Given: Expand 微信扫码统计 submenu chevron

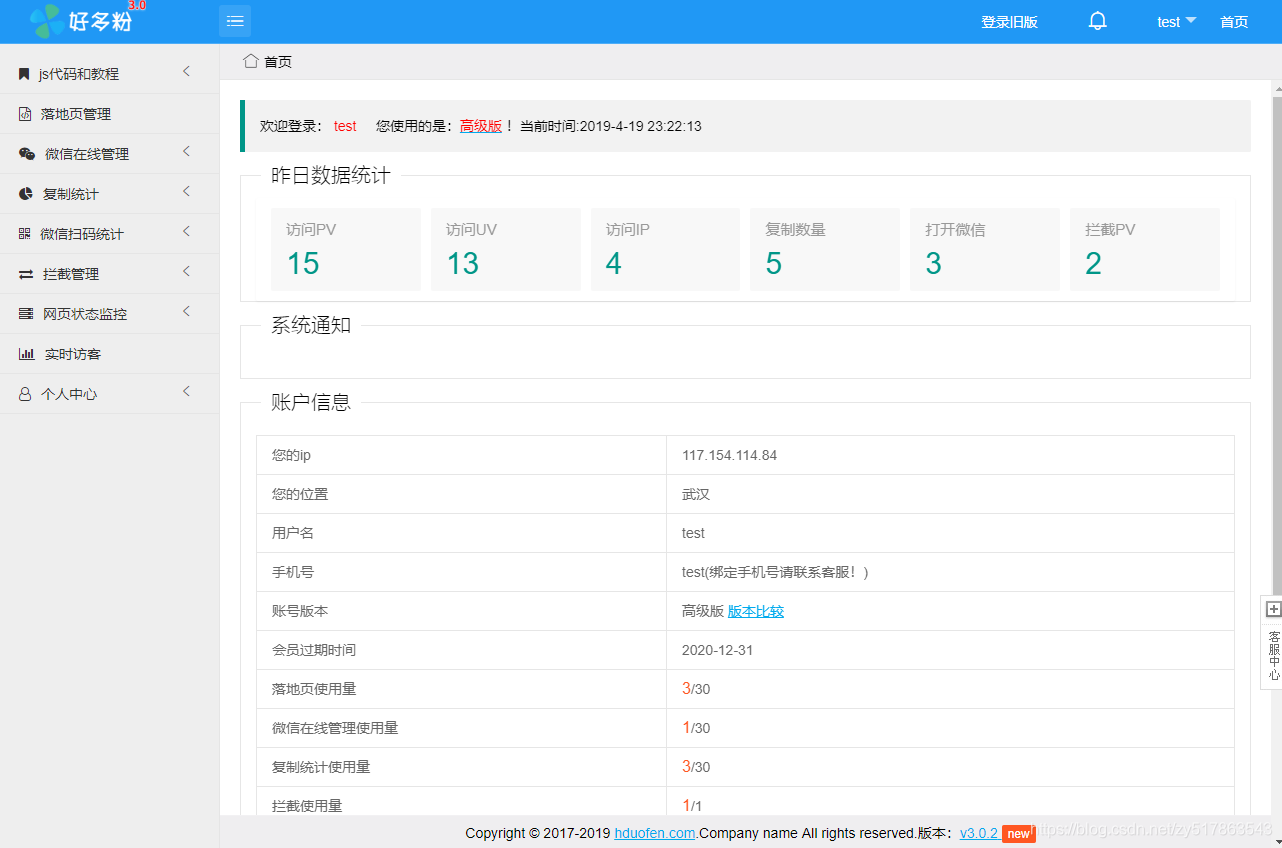Looking at the screenshot, I should click(x=186, y=232).
